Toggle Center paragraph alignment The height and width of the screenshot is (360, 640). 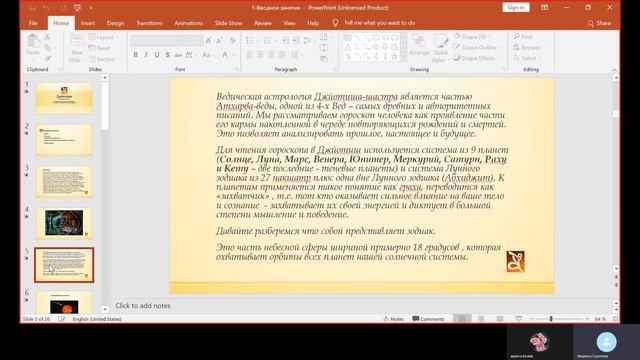tap(260, 55)
